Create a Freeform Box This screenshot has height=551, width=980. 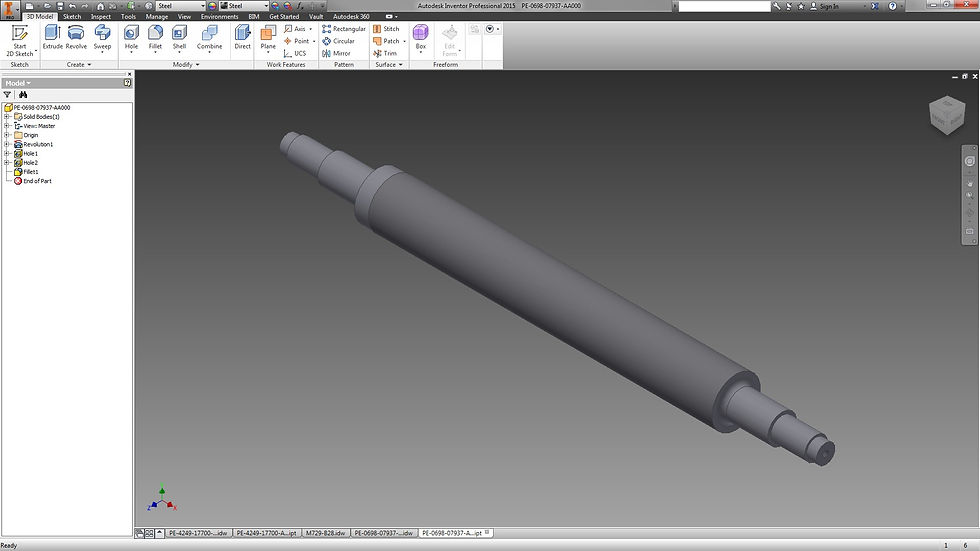pyautogui.click(x=421, y=37)
